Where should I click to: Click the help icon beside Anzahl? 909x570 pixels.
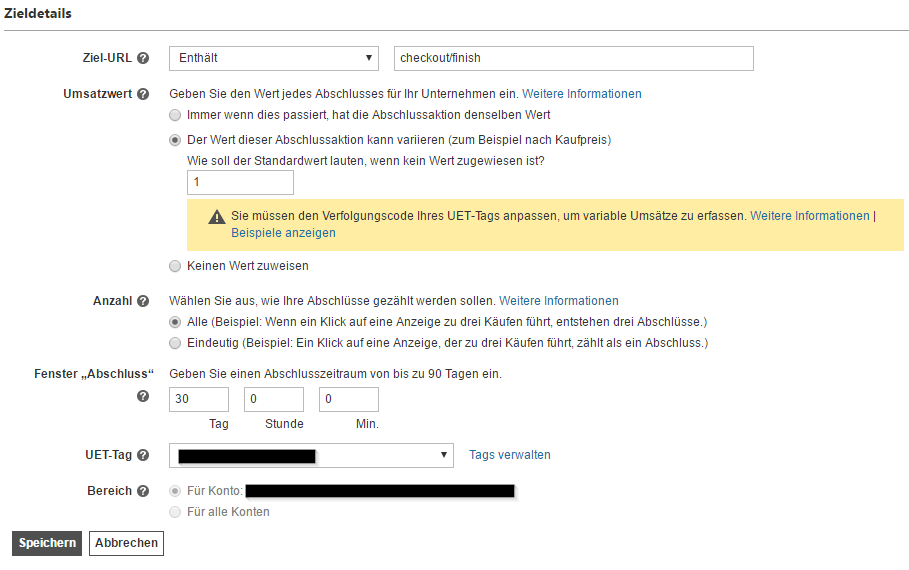(x=144, y=301)
